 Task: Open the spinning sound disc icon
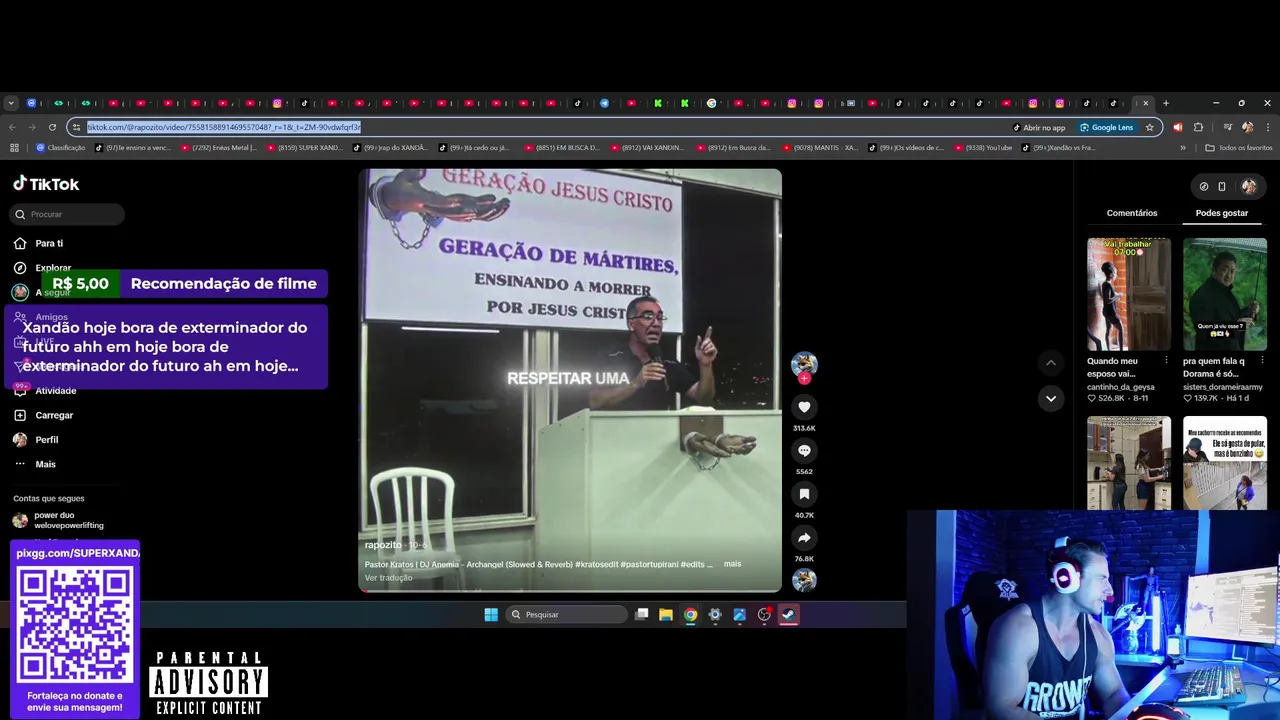tap(804, 580)
